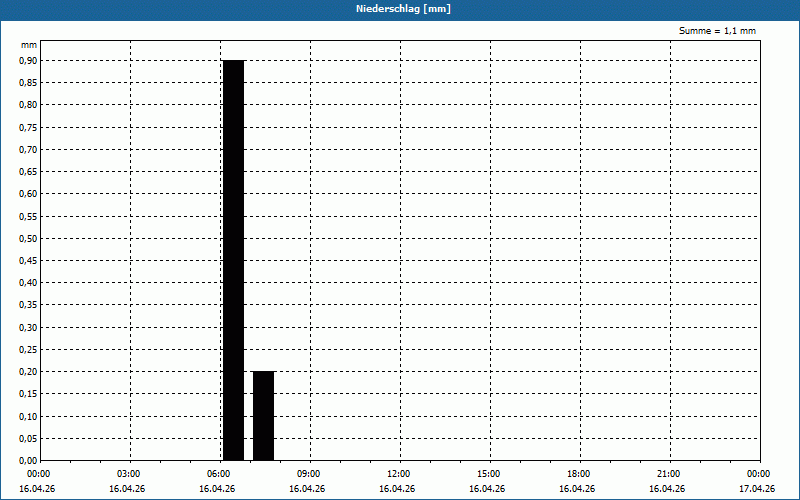Click the 0,20 y-axis value
This screenshot has height=500, width=800.
[x=28, y=371]
